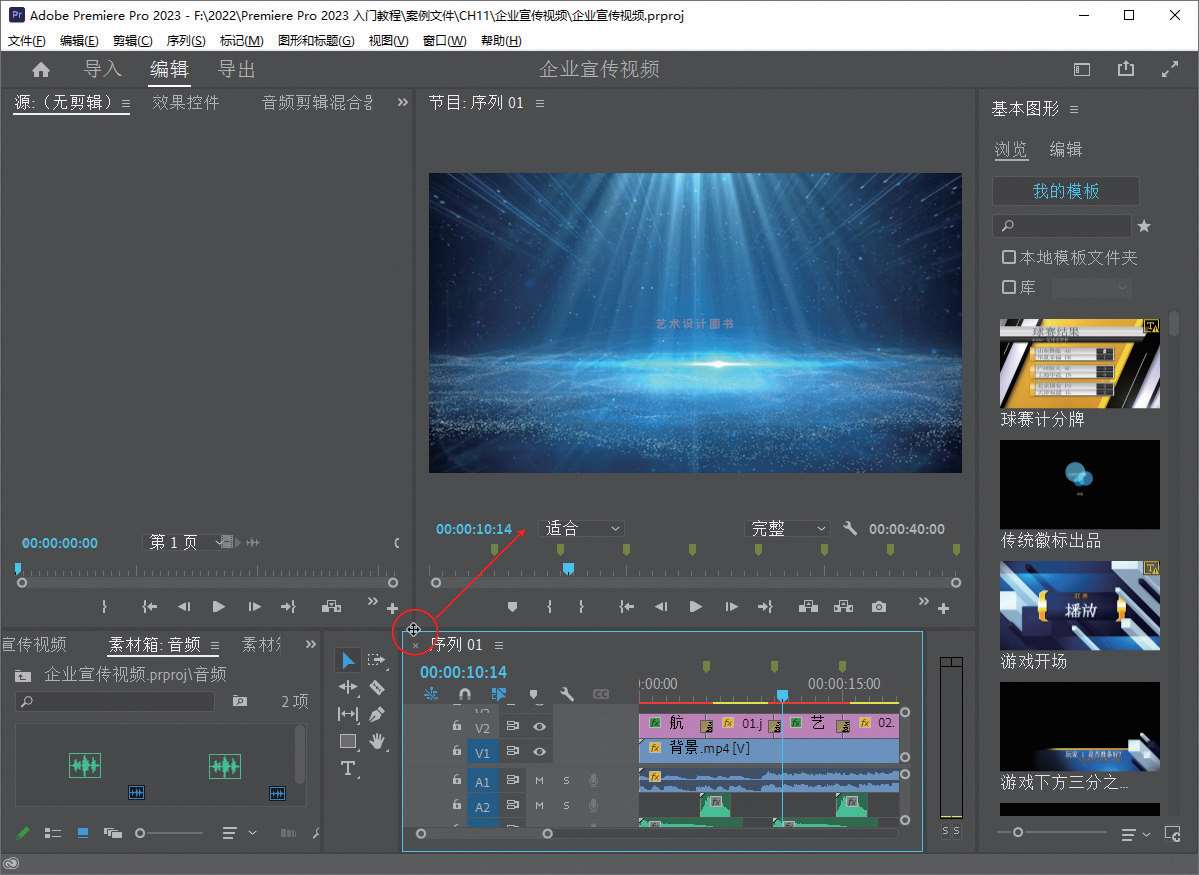Enable the 库 checkbox
Image resolution: width=1199 pixels, height=875 pixels.
pos(1009,287)
